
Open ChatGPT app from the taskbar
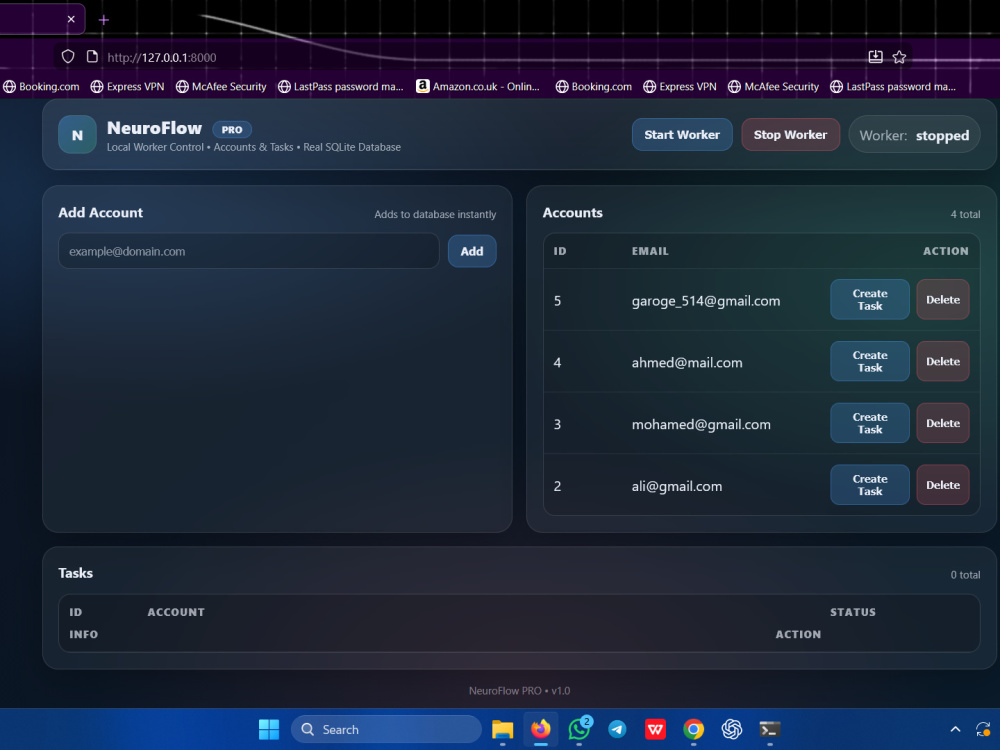732,729
